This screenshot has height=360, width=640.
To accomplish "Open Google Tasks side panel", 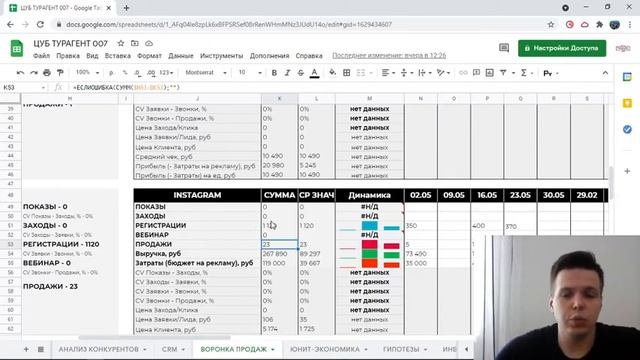I will pyautogui.click(x=627, y=129).
